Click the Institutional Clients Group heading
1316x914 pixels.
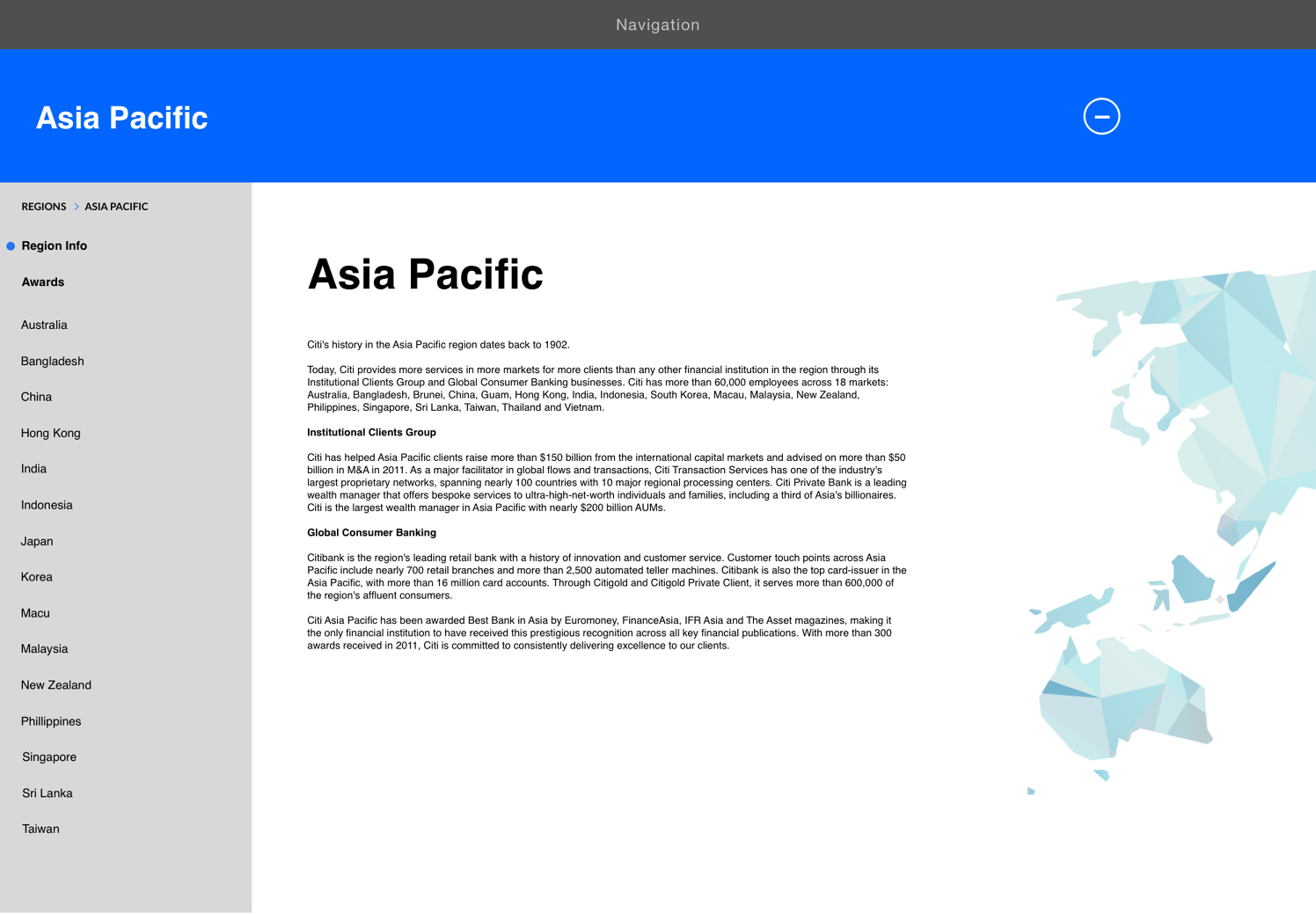[371, 433]
